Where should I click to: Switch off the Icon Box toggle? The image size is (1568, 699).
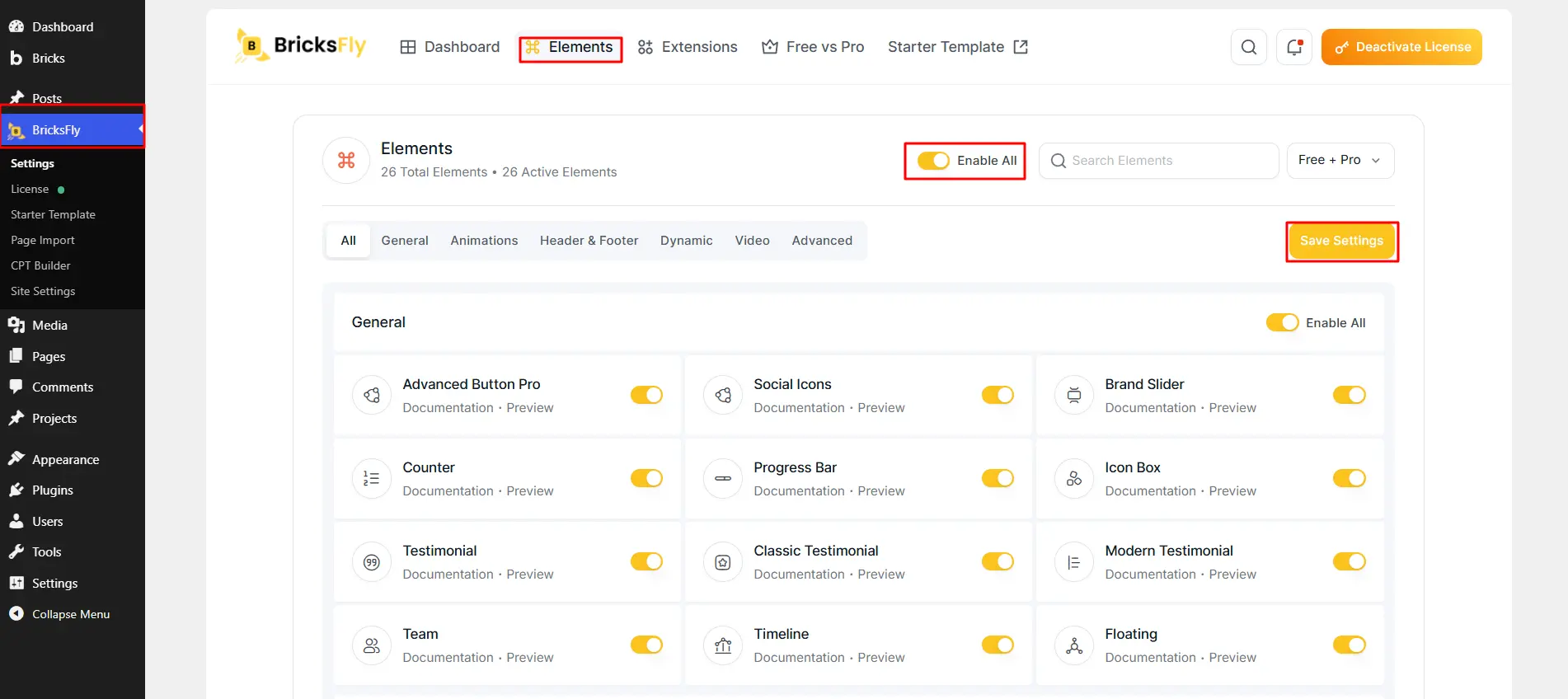[x=1349, y=478]
